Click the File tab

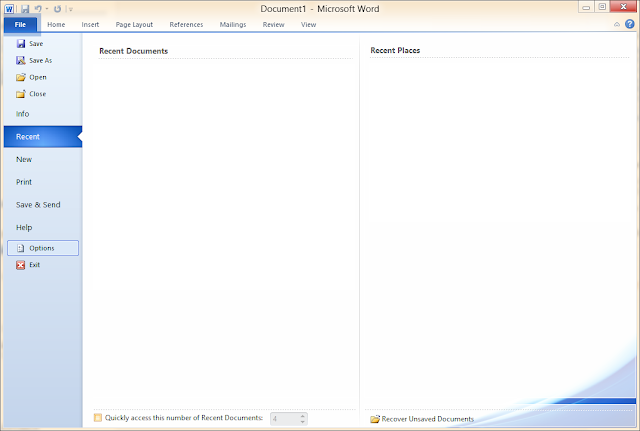click(20, 24)
